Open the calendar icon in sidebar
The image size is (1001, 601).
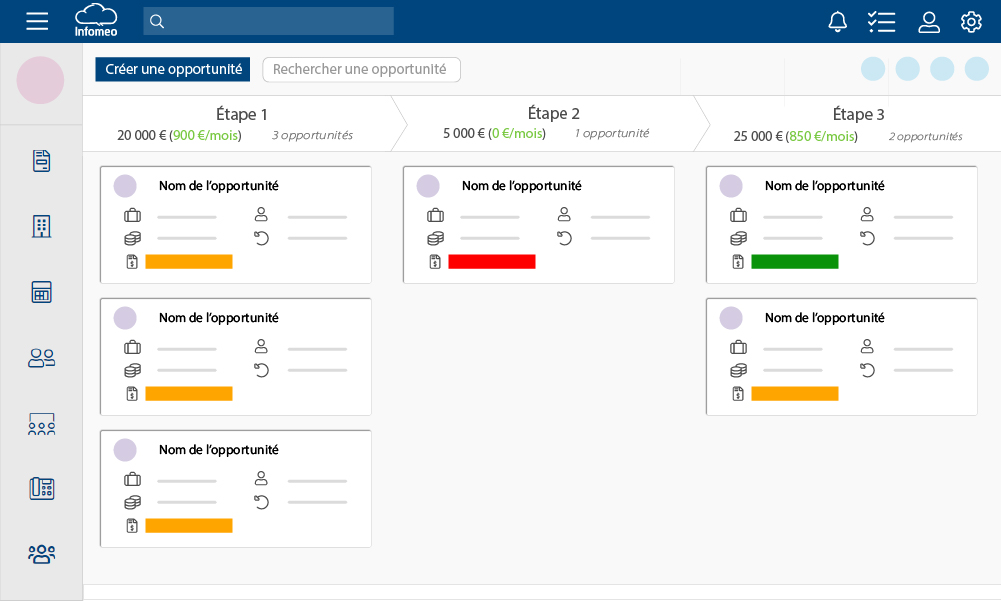pos(41,292)
